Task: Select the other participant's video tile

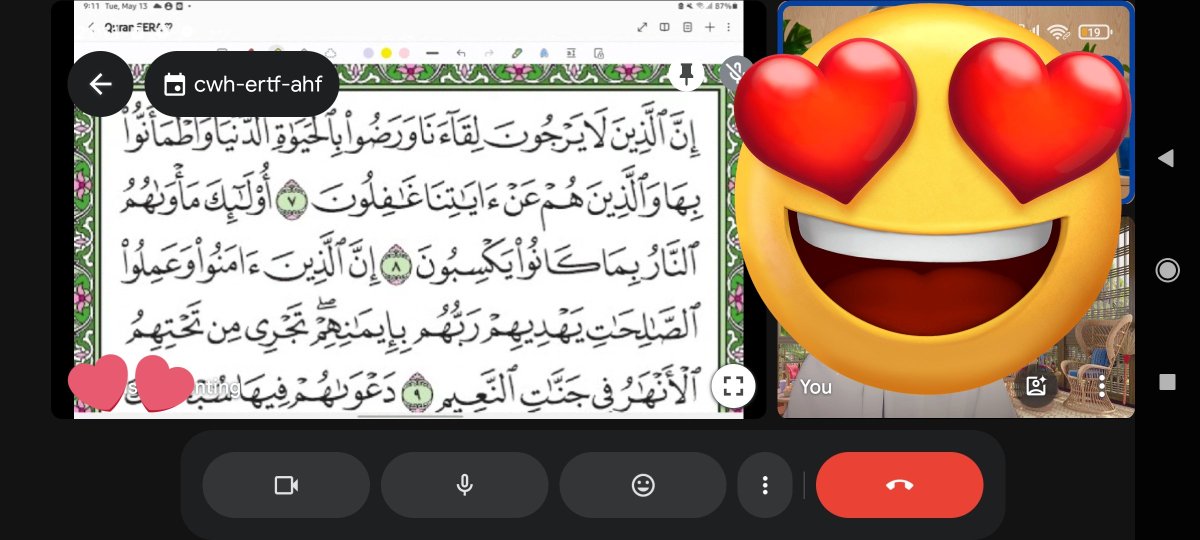Action: coord(956,102)
